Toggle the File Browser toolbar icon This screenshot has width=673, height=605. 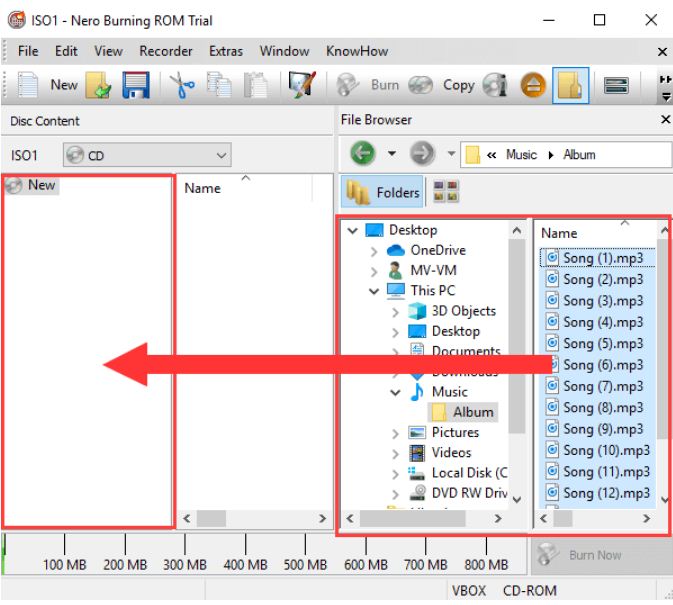(570, 85)
